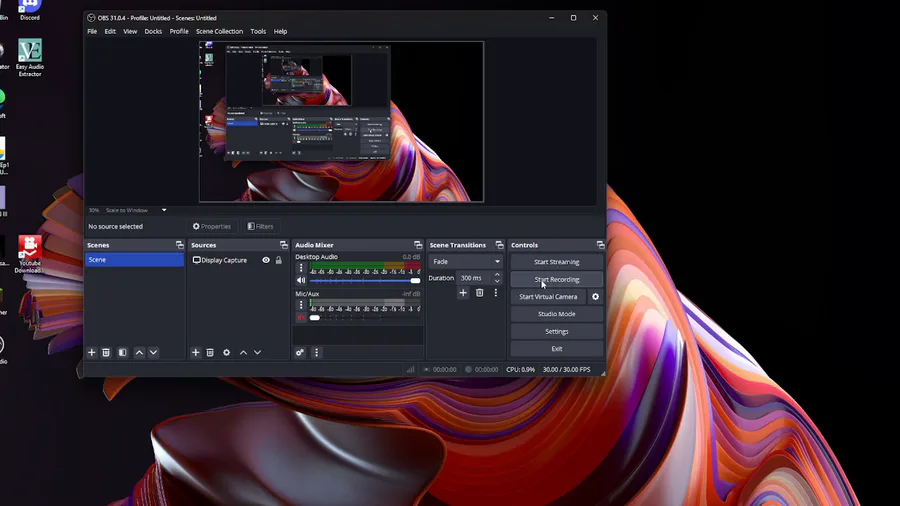Click CPU usage status text
This screenshot has width=900, height=506.
(x=521, y=369)
